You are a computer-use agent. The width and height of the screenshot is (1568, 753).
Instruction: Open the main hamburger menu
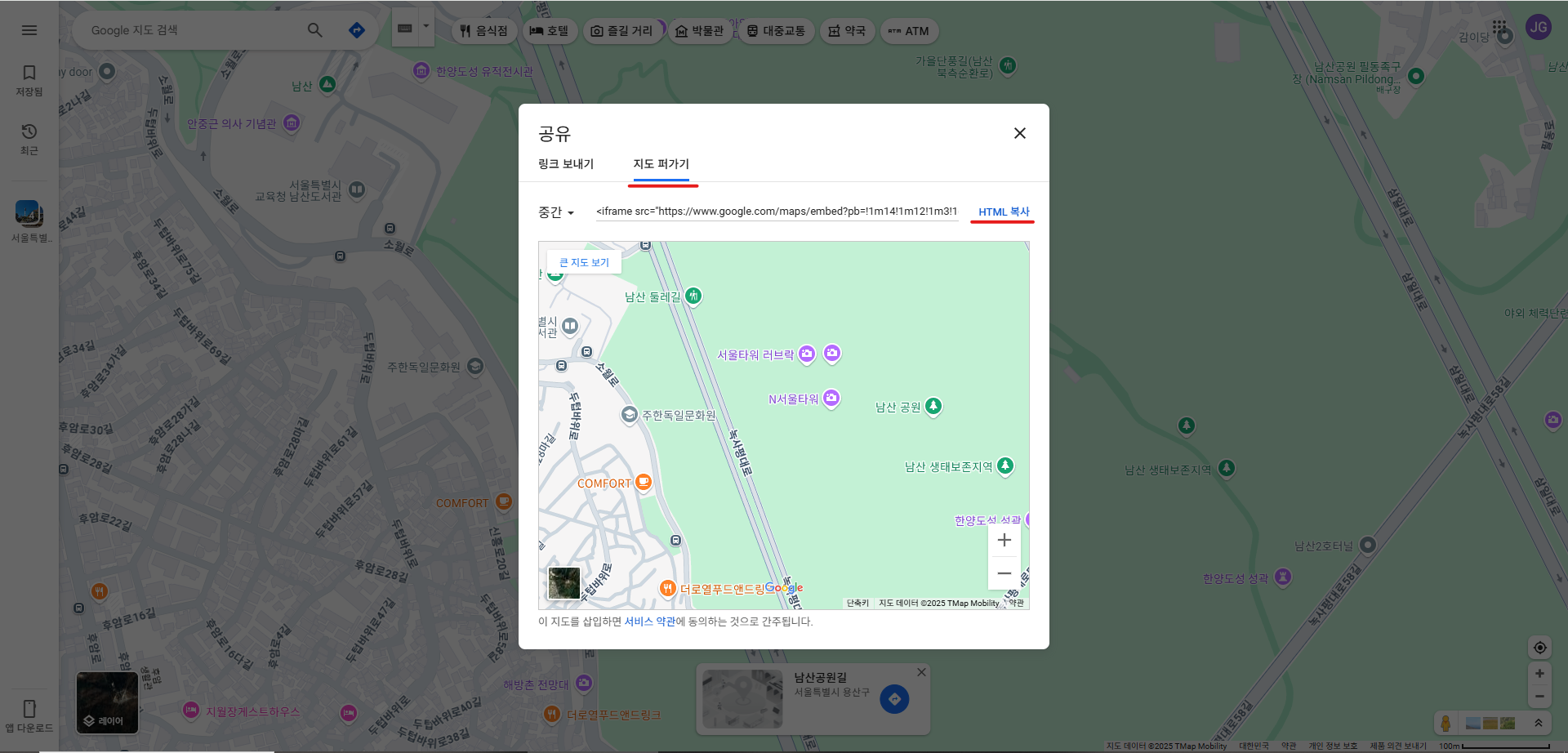(29, 30)
